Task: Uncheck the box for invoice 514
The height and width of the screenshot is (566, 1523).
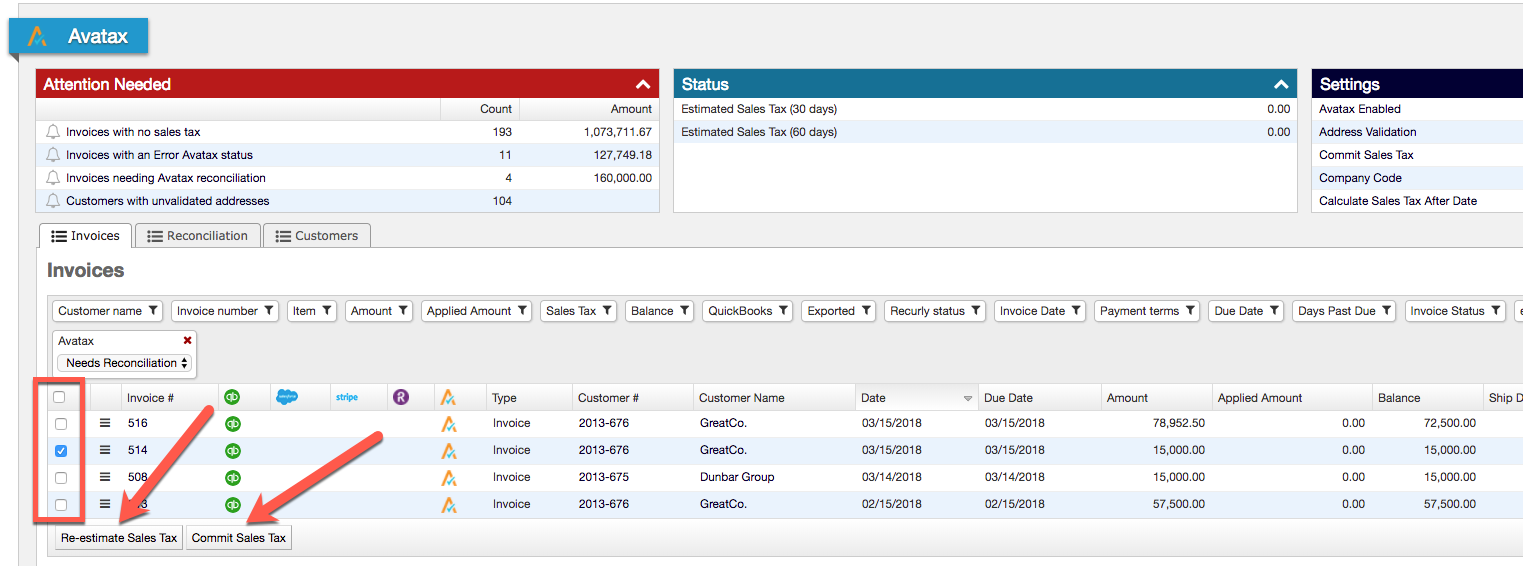Action: click(60, 451)
